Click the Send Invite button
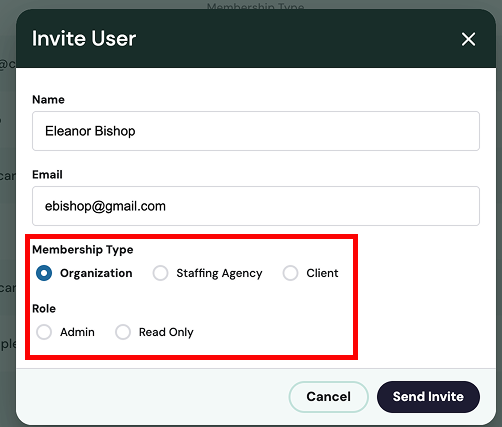The width and height of the screenshot is (502, 427). 428,397
